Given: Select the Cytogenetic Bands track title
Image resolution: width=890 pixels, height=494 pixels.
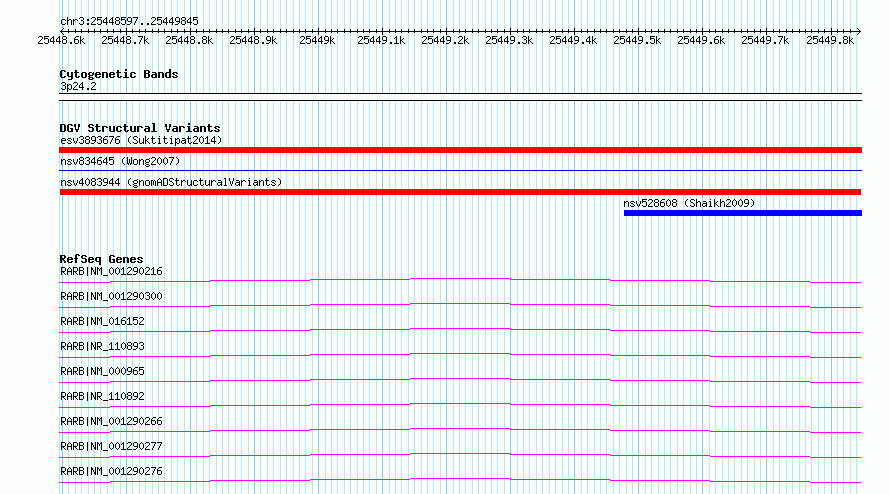Looking at the screenshot, I should point(119,74).
